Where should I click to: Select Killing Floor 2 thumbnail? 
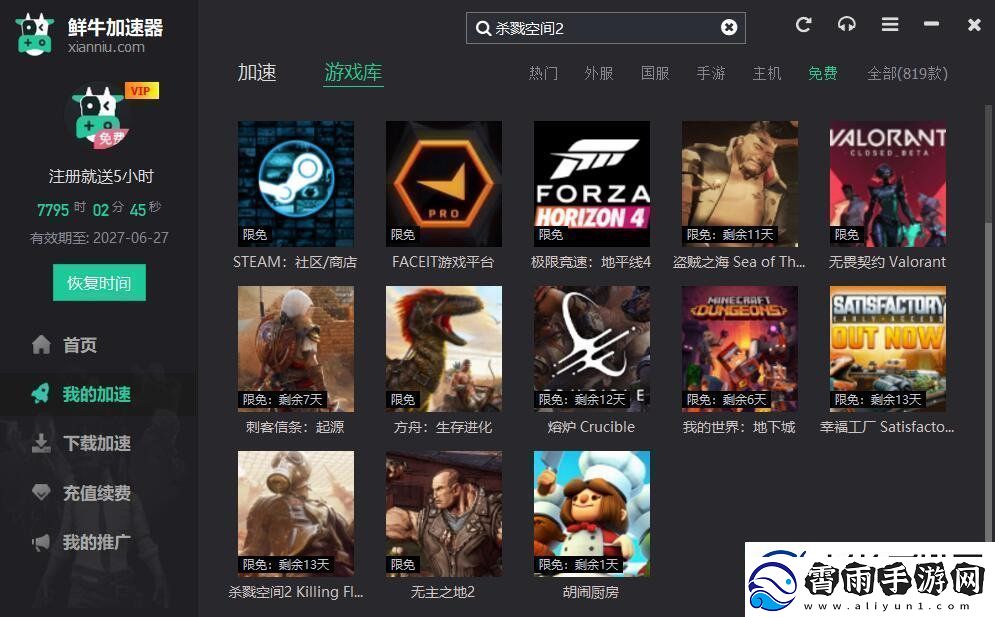click(x=296, y=514)
